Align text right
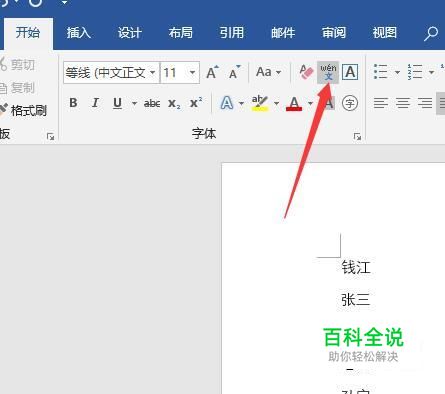This screenshot has height=394, width=445. point(425,103)
